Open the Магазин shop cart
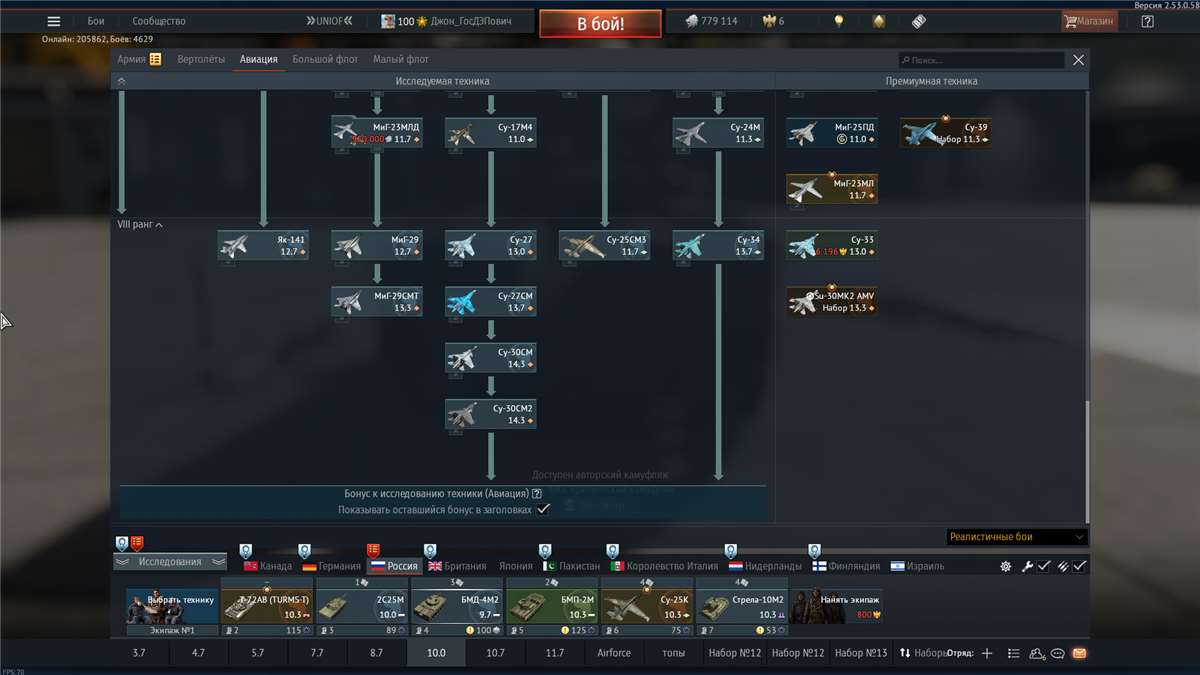 [1089, 21]
